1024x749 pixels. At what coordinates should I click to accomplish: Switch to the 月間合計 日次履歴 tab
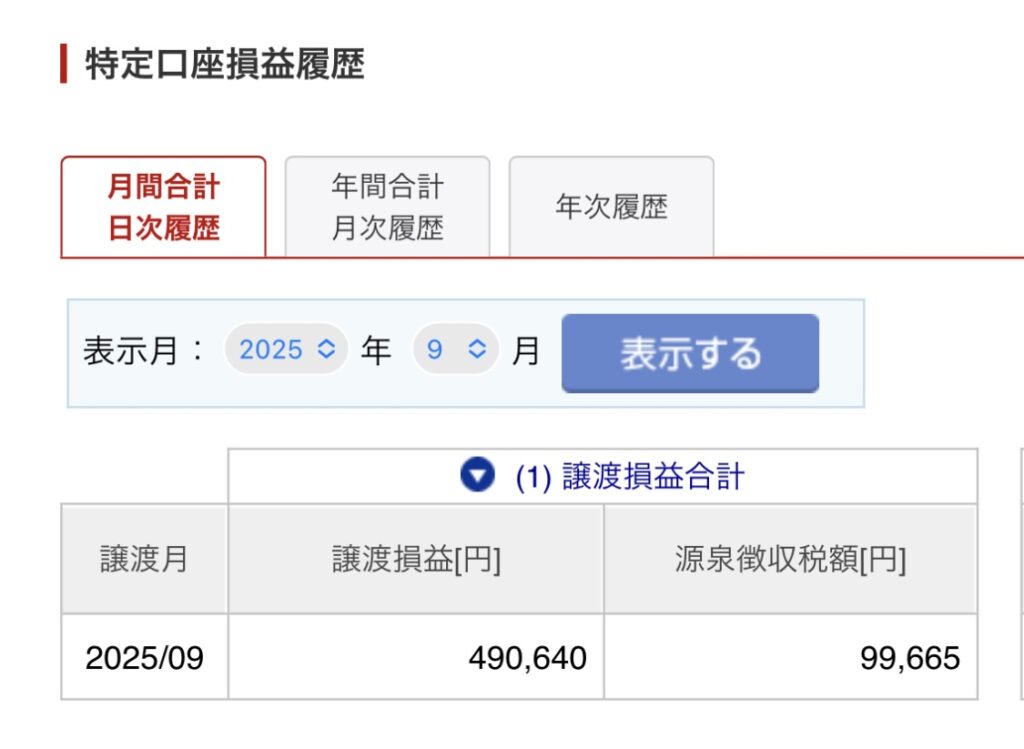164,207
